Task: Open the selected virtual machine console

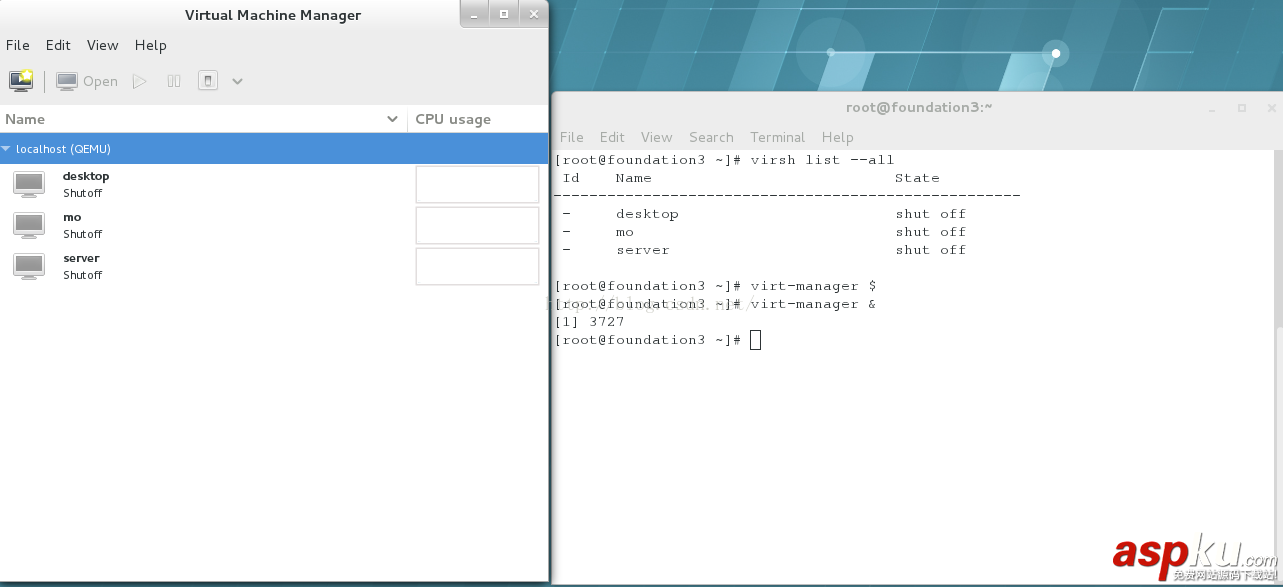Action: click(87, 81)
